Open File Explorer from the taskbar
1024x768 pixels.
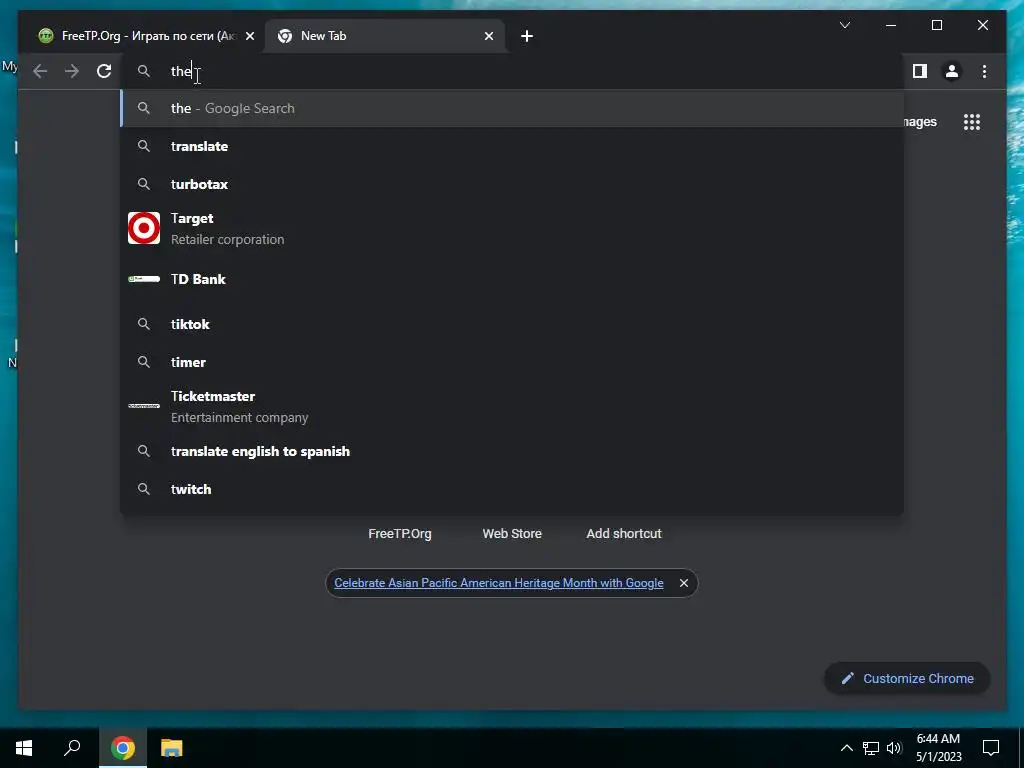tap(172, 748)
